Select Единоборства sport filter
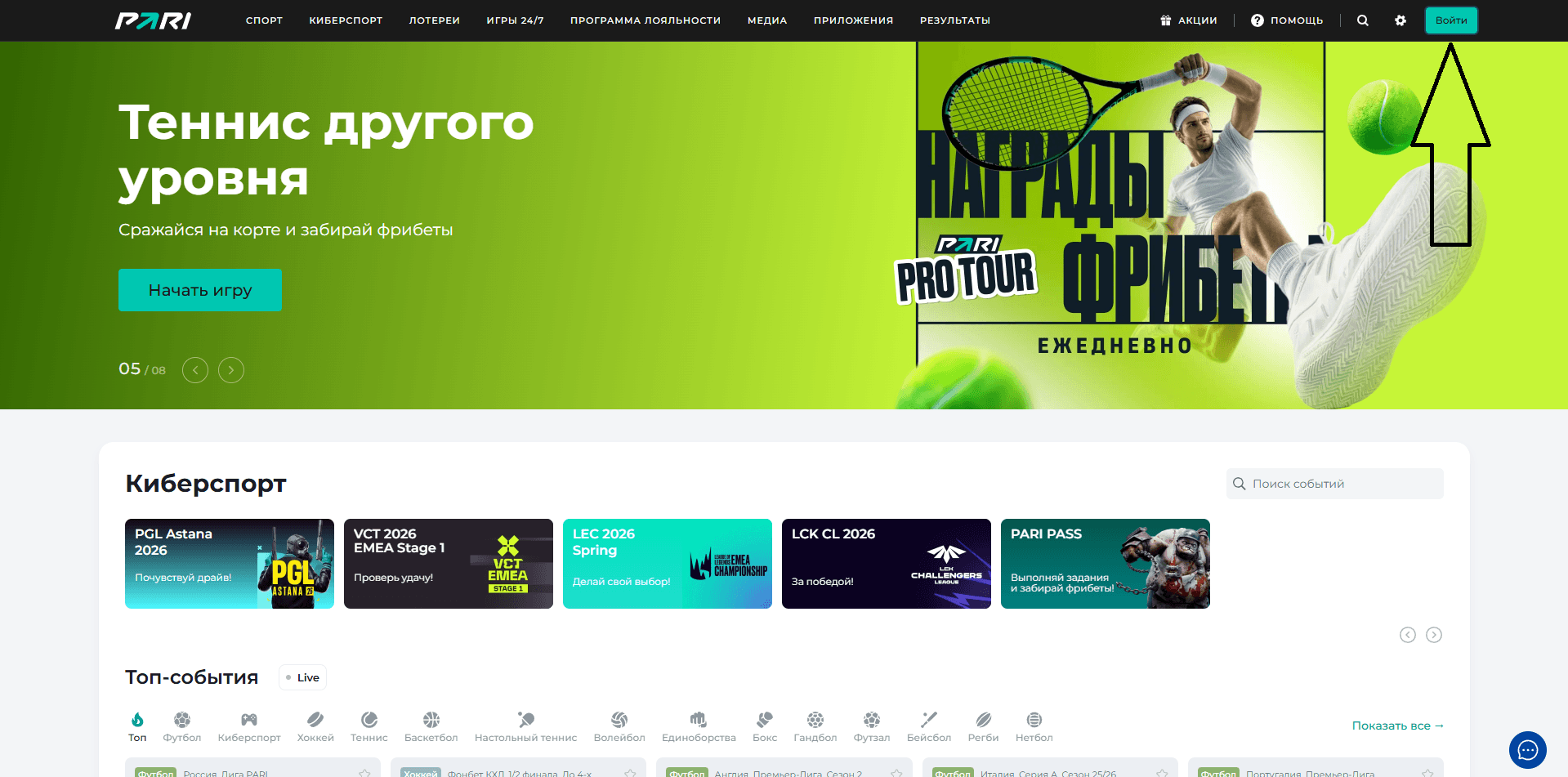The image size is (1568, 777). 699,726
